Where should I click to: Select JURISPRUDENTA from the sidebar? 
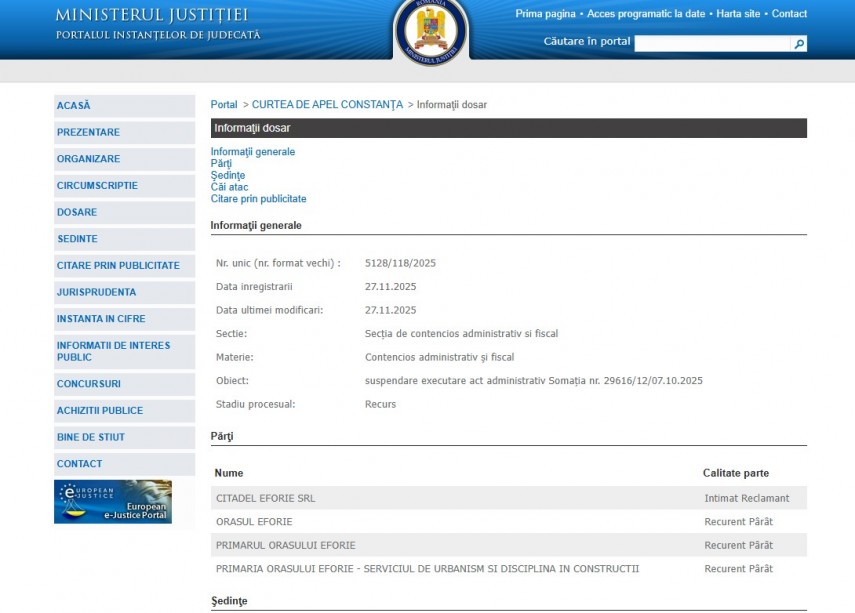tap(96, 292)
